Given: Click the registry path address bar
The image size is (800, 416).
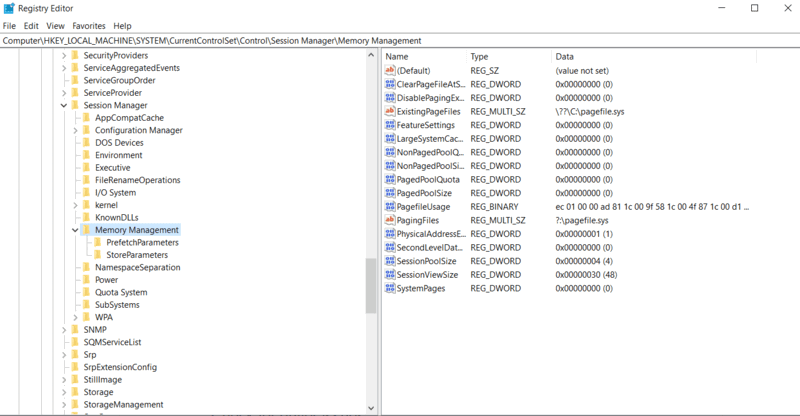Looking at the screenshot, I should [400, 41].
